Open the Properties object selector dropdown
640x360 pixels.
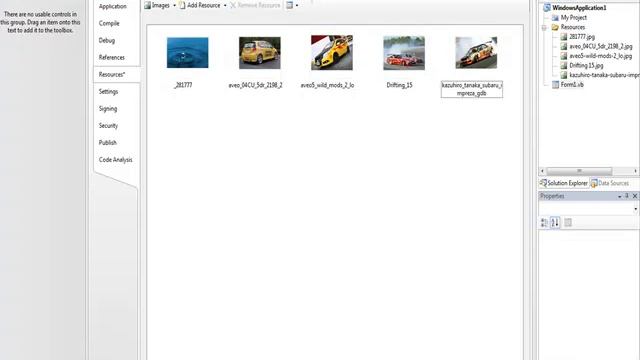635,209
